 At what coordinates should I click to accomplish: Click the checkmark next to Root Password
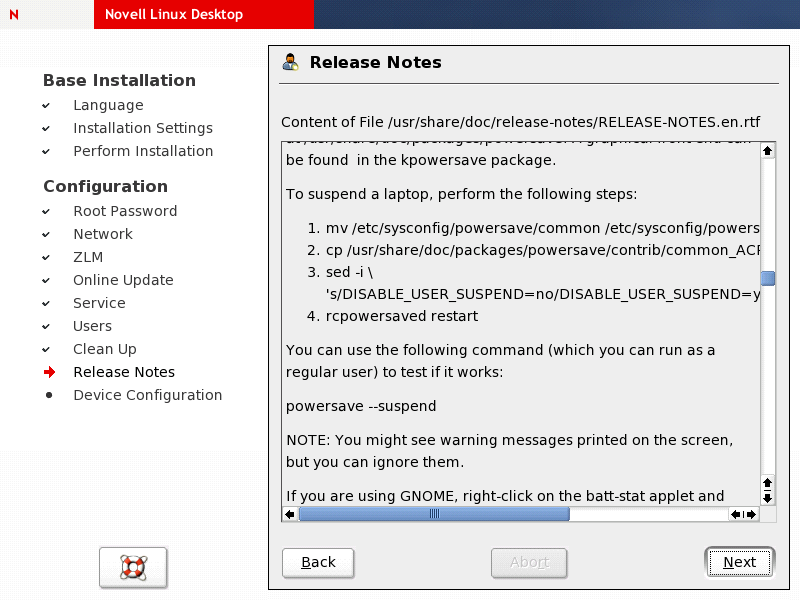coord(46,212)
